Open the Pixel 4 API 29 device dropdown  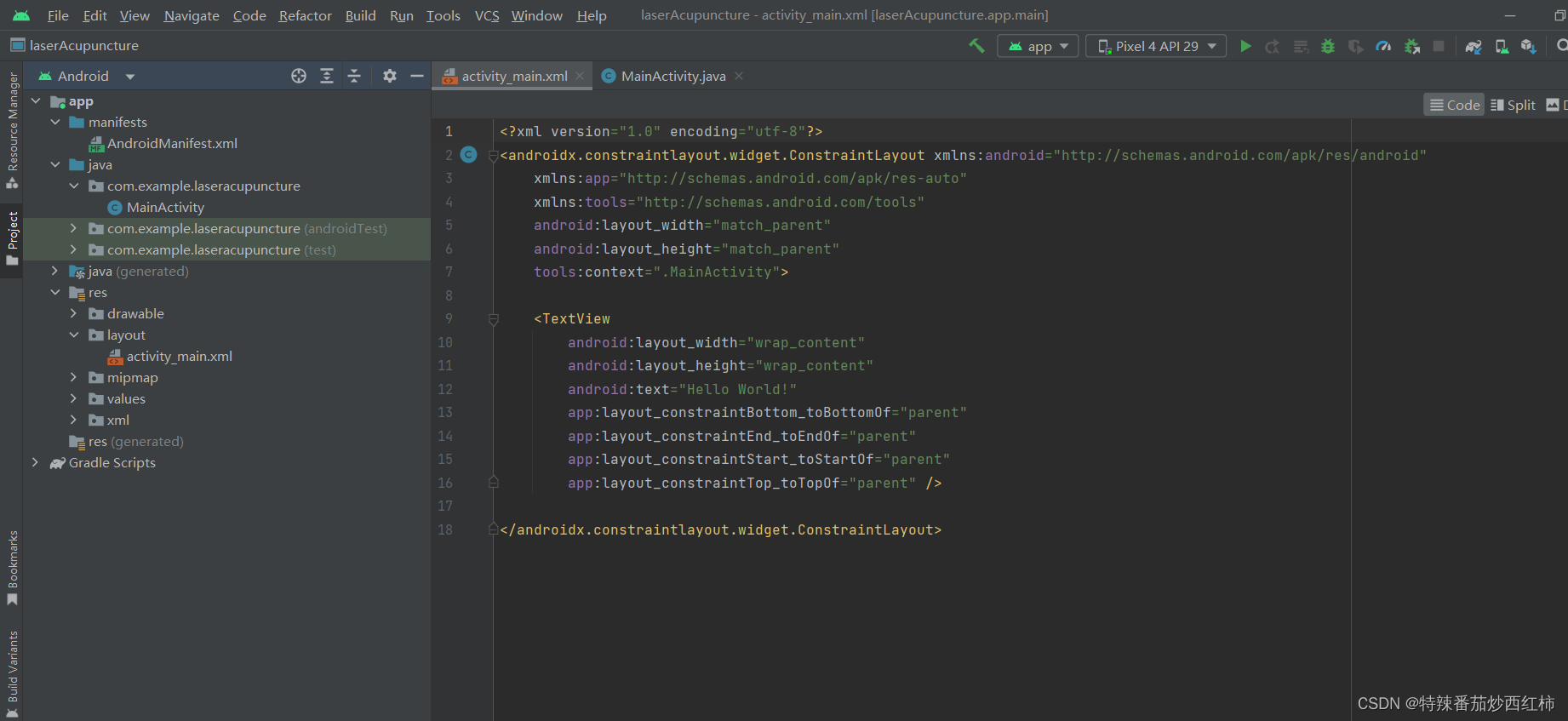[x=1156, y=46]
